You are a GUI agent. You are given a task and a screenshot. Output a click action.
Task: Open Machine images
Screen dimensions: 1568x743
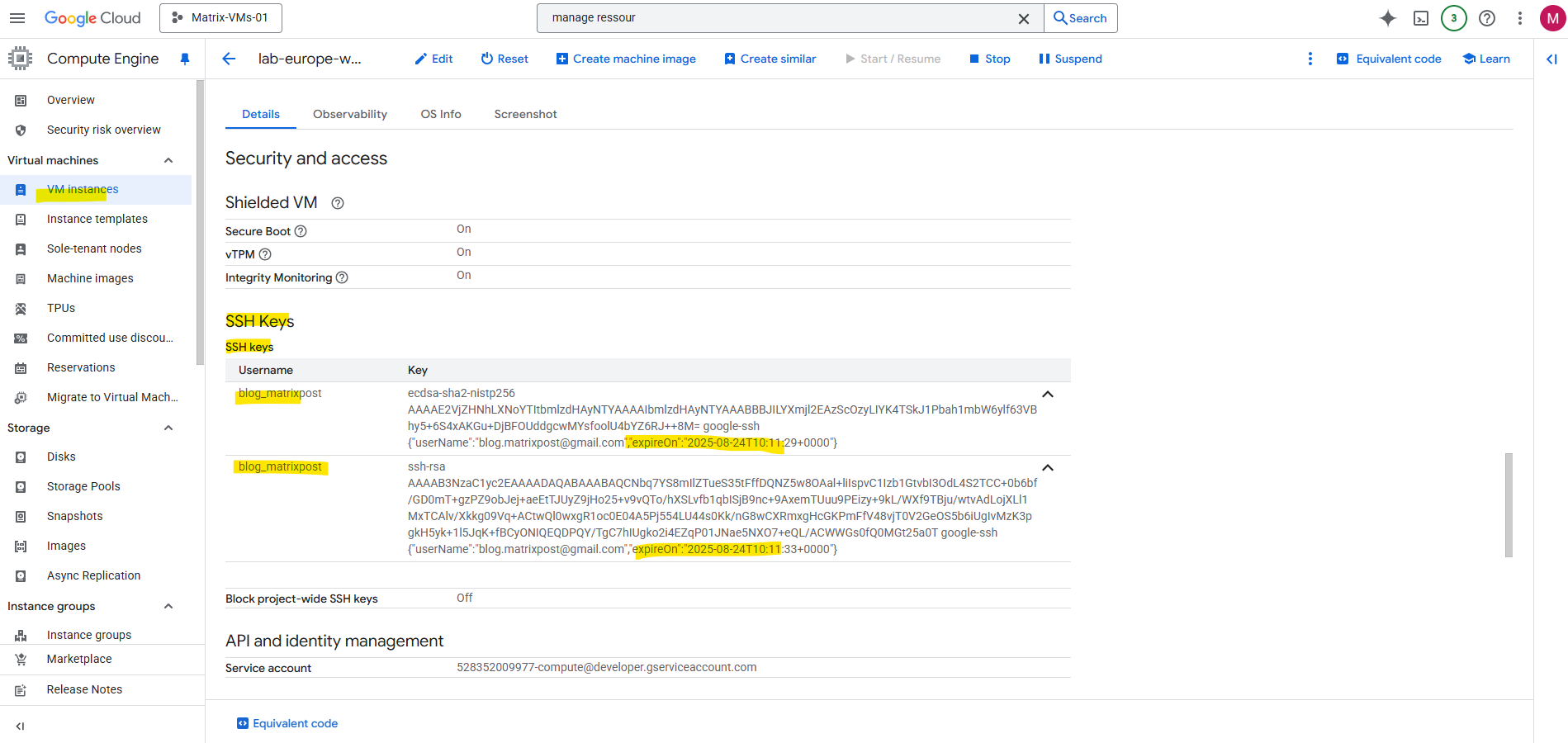click(96, 278)
